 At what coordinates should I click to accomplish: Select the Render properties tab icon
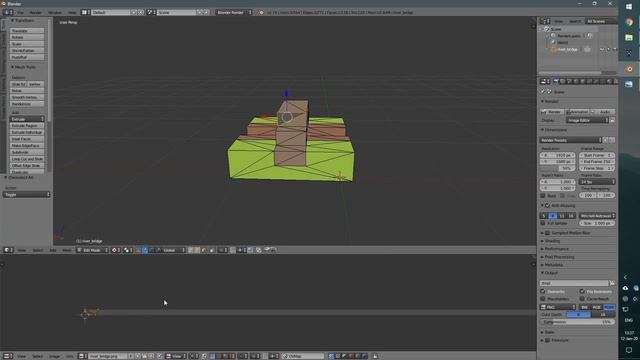[x=556, y=82]
